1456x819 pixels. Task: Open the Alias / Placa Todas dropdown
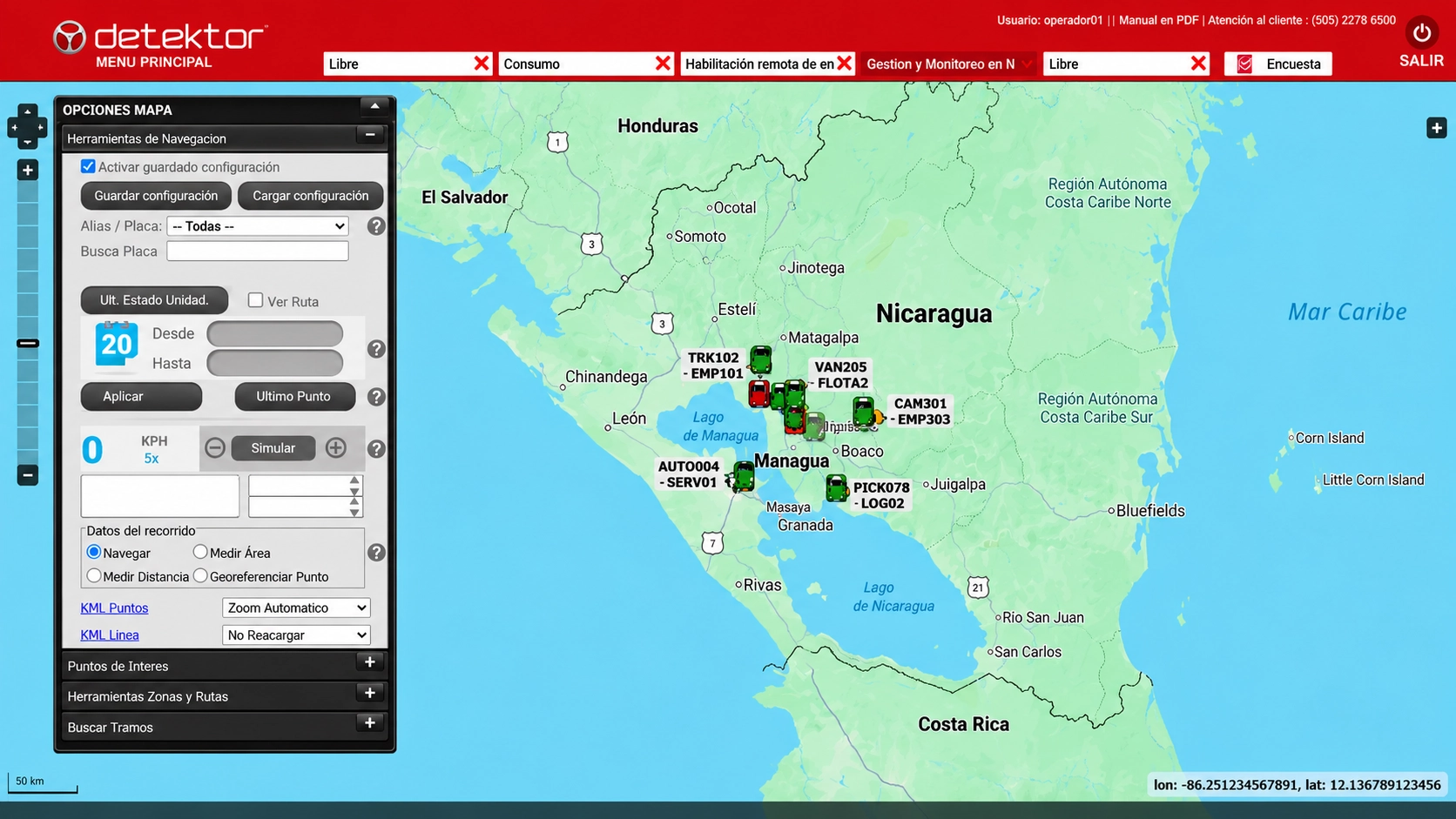tap(258, 226)
